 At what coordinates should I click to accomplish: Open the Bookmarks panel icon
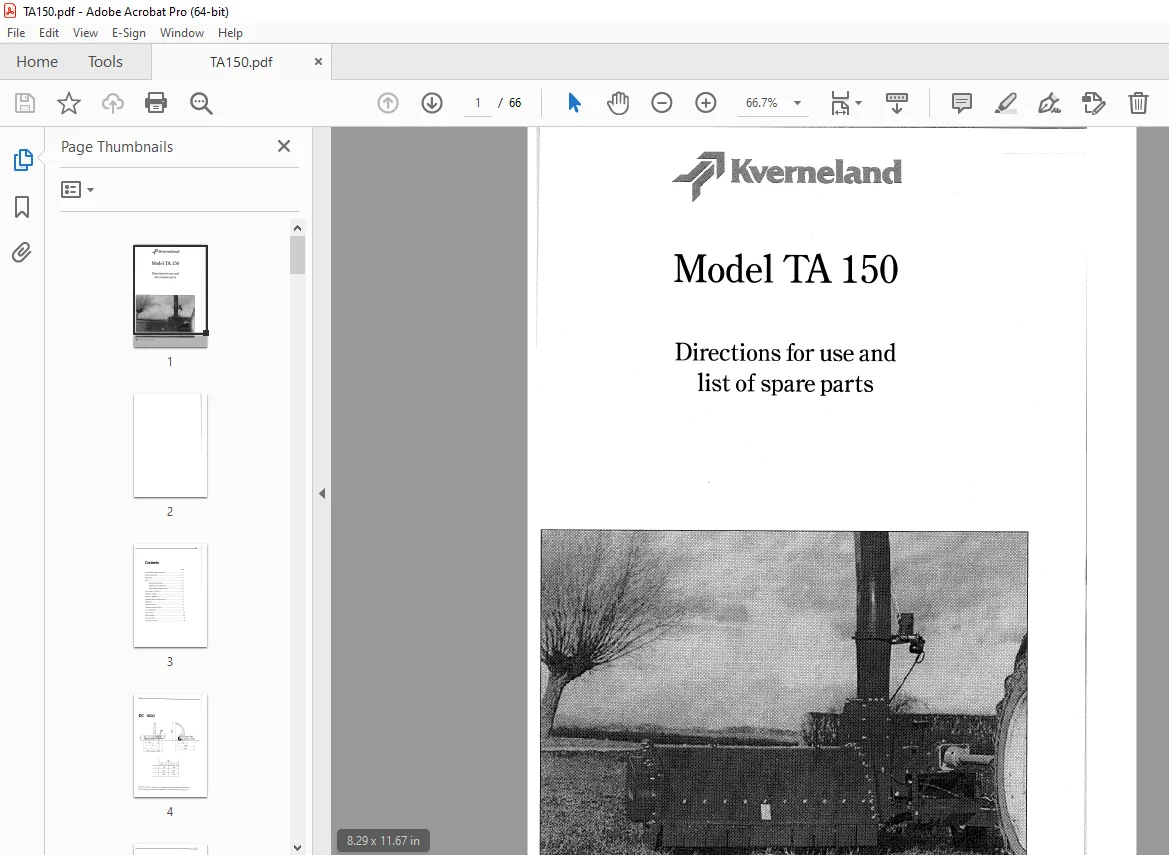coord(22,206)
